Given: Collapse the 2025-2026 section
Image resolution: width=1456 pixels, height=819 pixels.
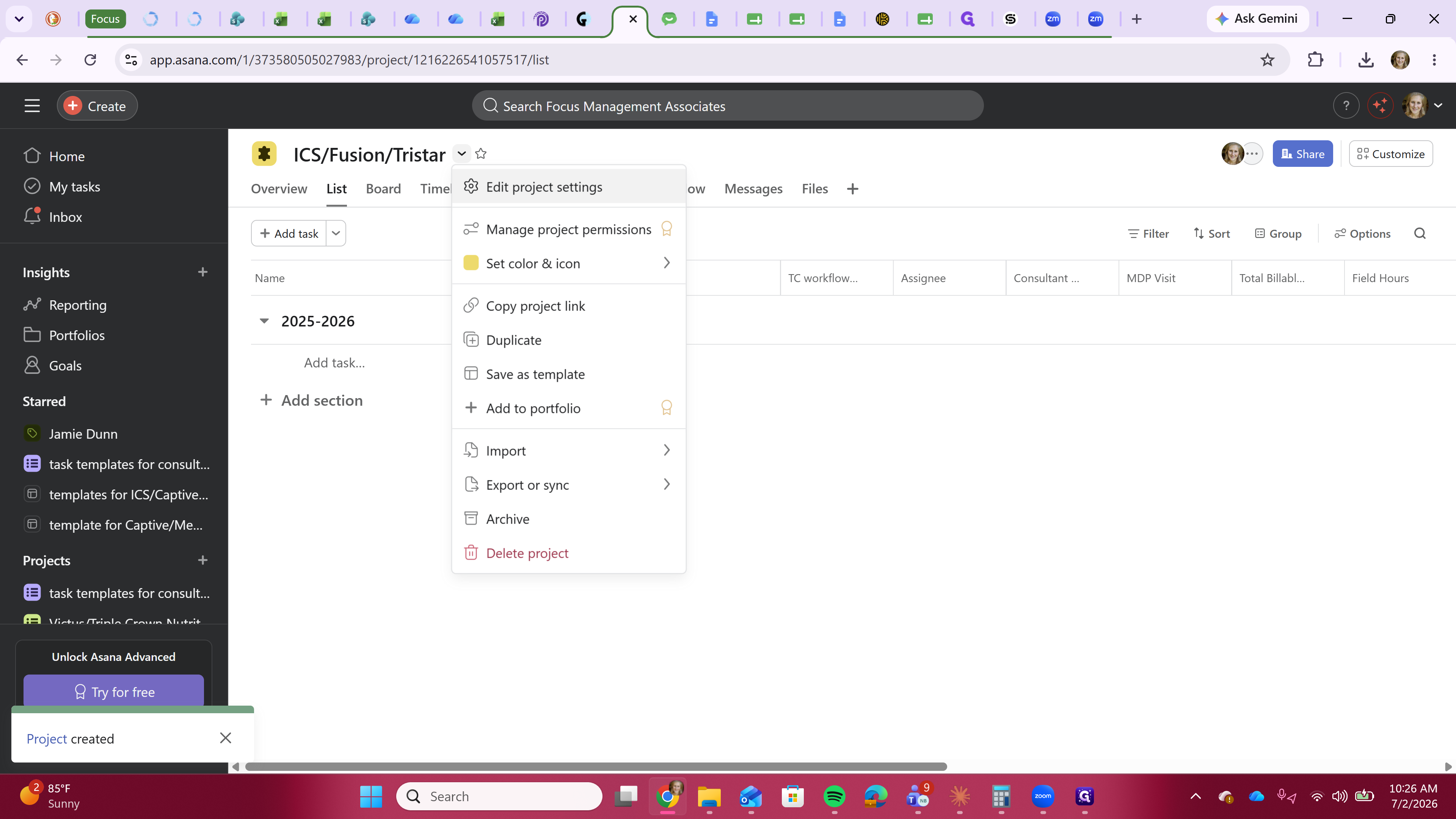Looking at the screenshot, I should point(264,321).
